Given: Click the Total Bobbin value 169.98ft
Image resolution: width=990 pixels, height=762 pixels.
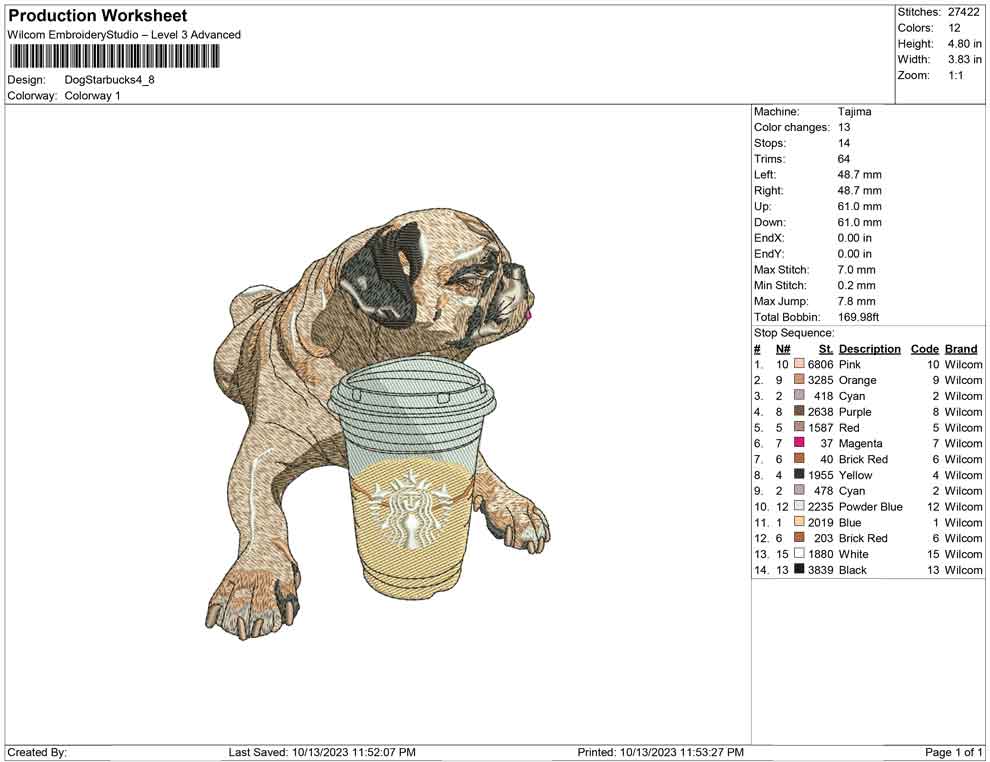Looking at the screenshot, I should click(858, 317).
